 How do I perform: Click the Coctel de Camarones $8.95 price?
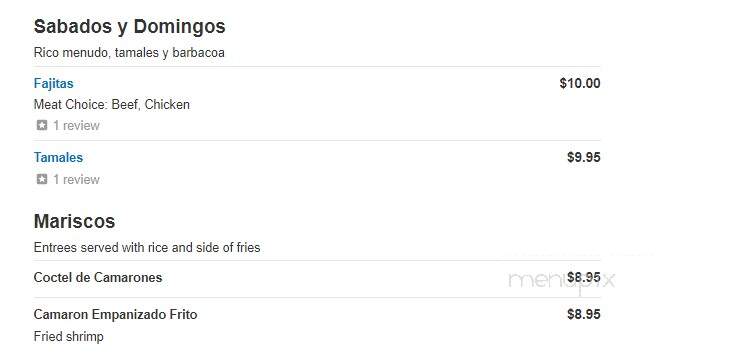click(x=584, y=277)
